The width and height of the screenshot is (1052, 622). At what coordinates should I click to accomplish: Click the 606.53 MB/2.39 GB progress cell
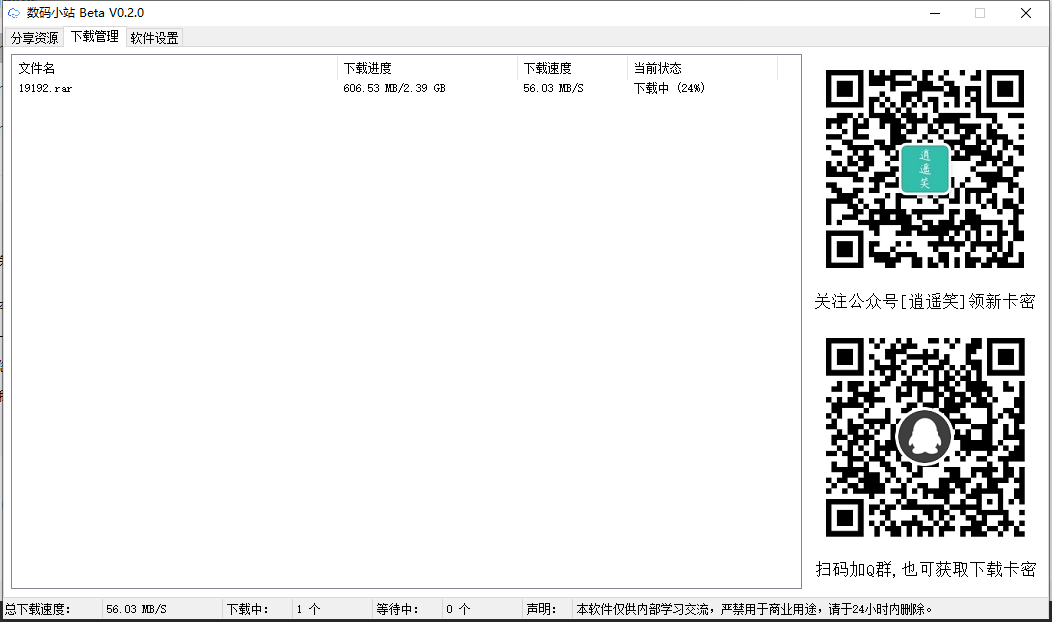point(394,88)
